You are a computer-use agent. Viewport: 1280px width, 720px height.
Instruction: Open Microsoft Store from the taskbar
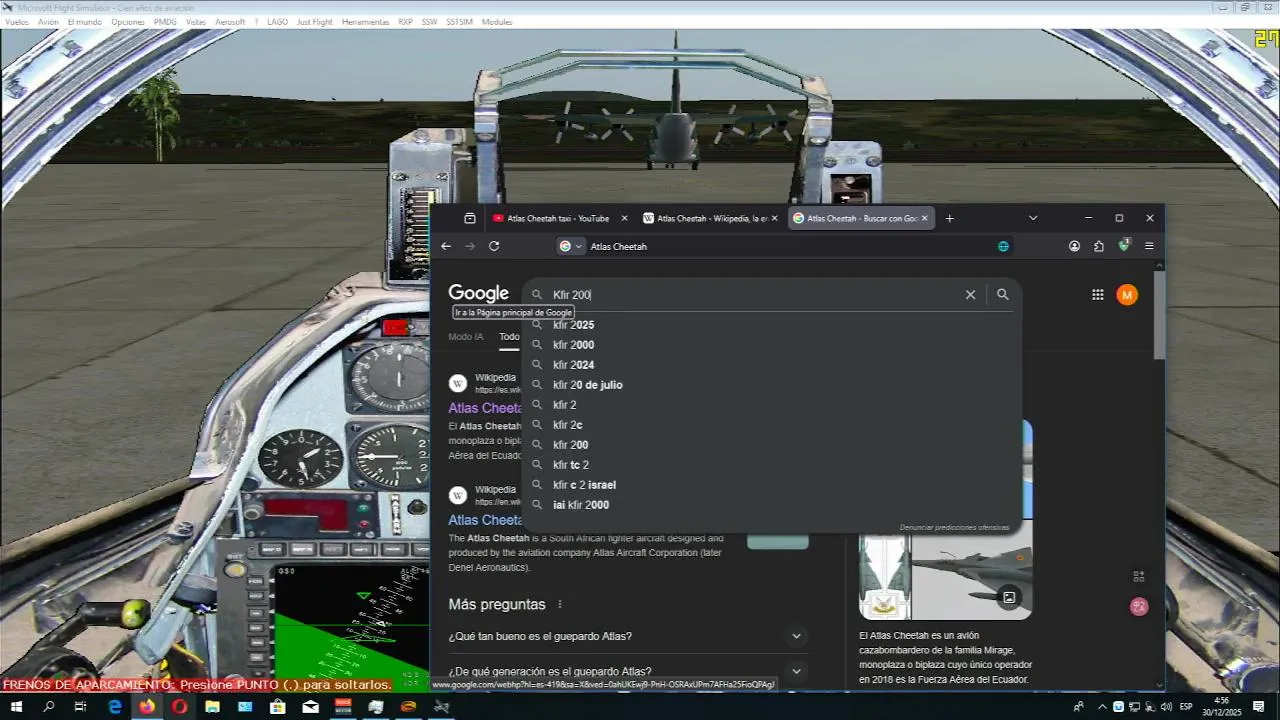277,707
